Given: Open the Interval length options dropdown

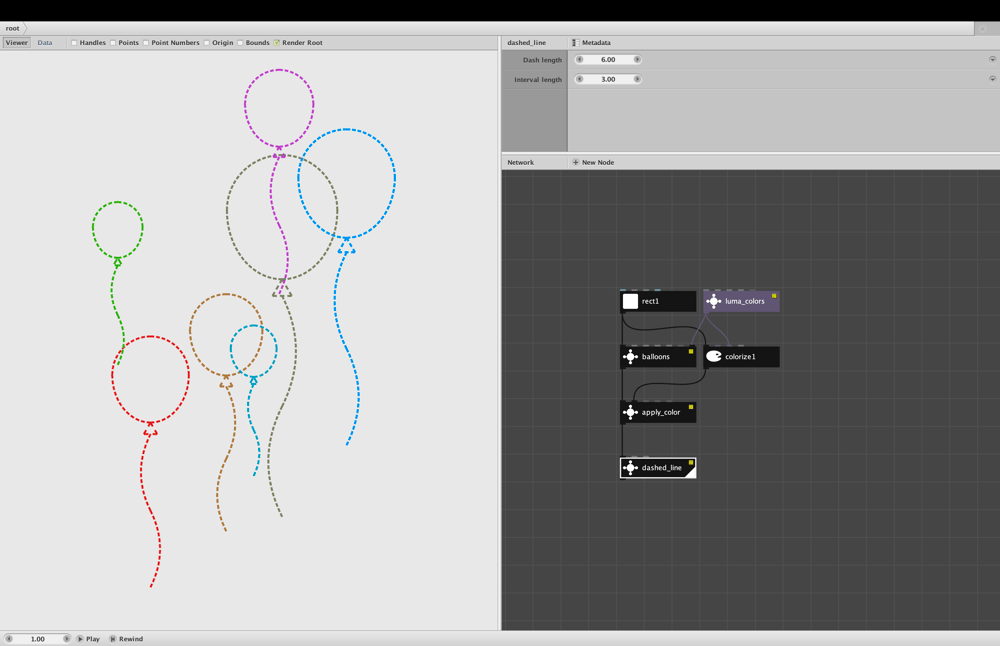Looking at the screenshot, I should click(x=992, y=79).
